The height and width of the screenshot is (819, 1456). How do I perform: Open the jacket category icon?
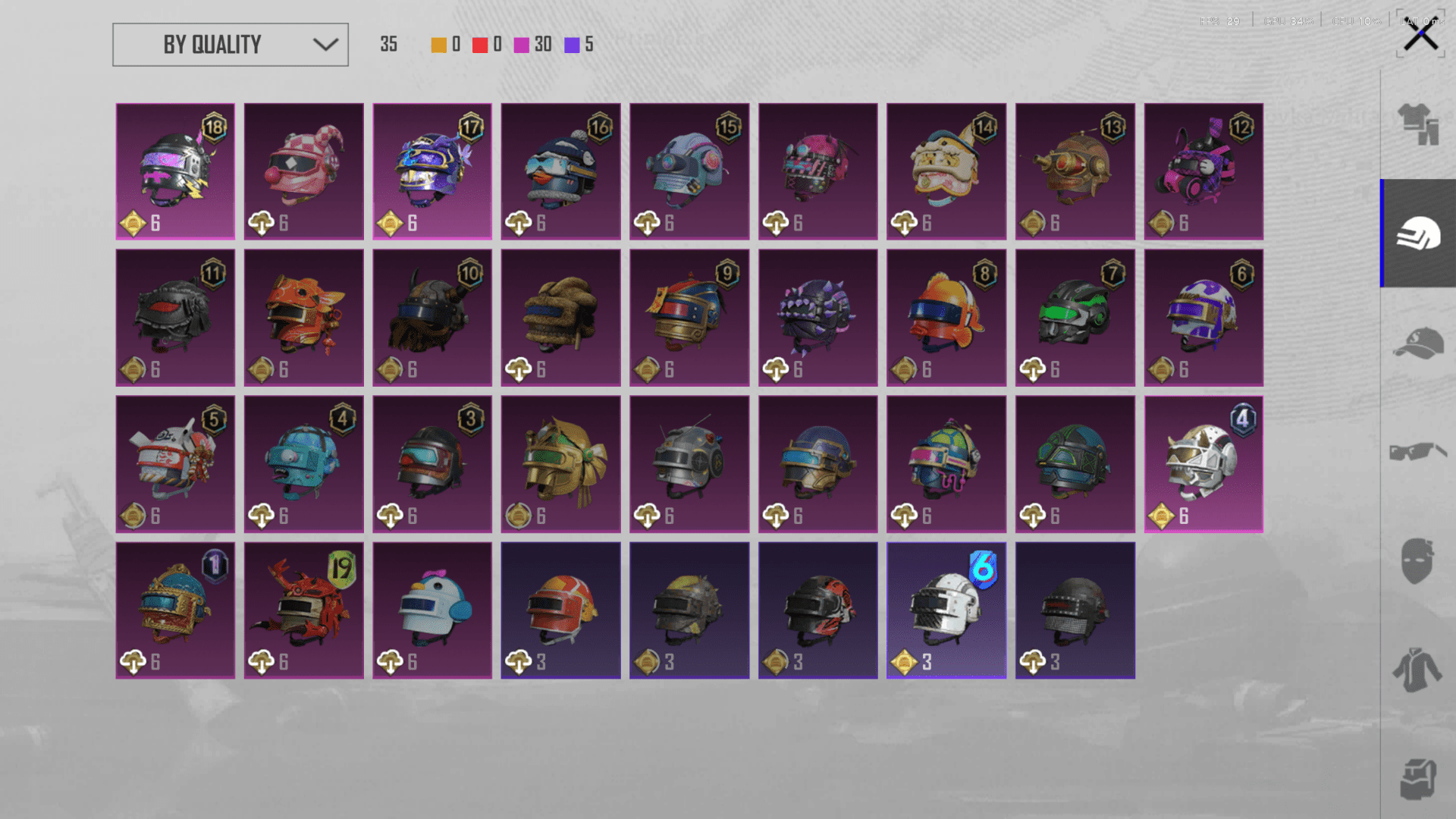(1417, 670)
